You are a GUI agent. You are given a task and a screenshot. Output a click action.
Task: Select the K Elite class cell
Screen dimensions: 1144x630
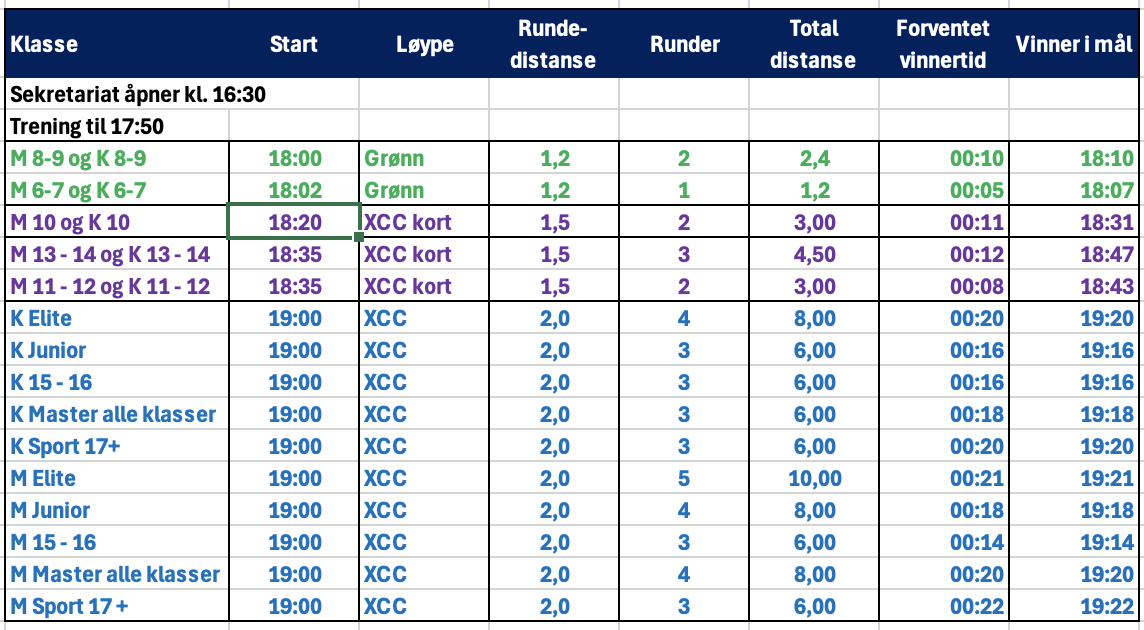(41, 319)
